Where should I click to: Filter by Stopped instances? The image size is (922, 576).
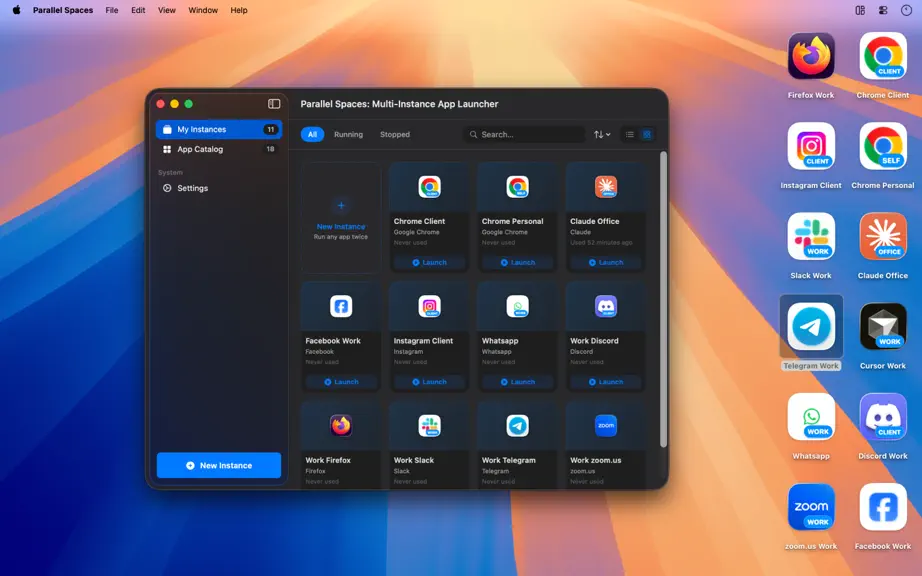[395, 135]
